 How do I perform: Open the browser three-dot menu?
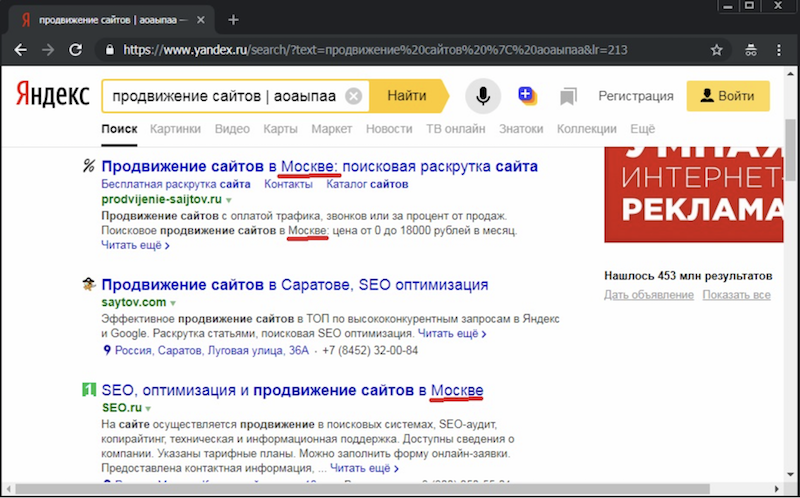[x=779, y=50]
